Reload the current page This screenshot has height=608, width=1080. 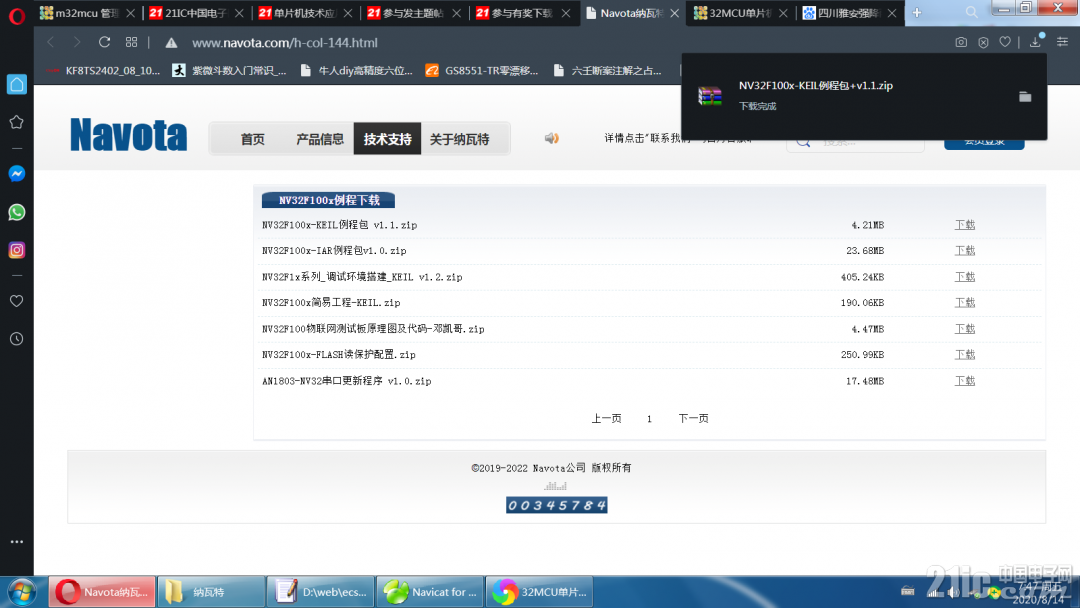(104, 42)
